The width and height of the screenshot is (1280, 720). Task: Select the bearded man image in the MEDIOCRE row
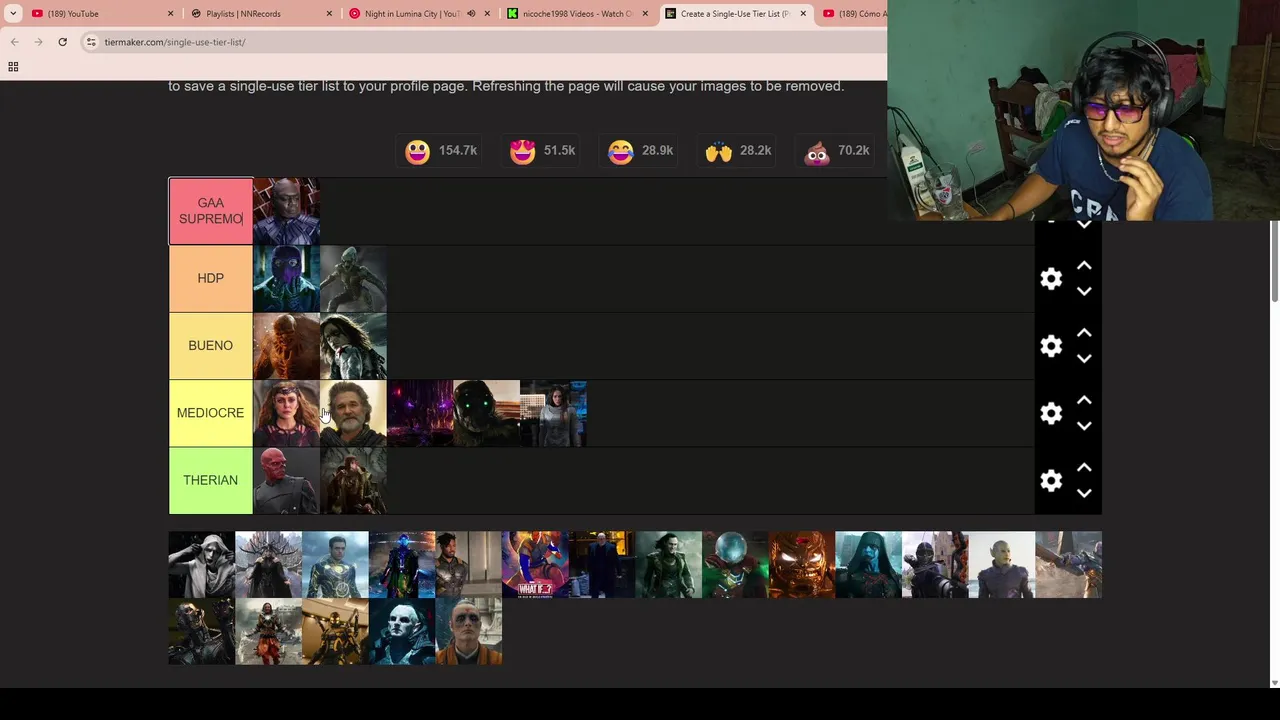coord(353,413)
